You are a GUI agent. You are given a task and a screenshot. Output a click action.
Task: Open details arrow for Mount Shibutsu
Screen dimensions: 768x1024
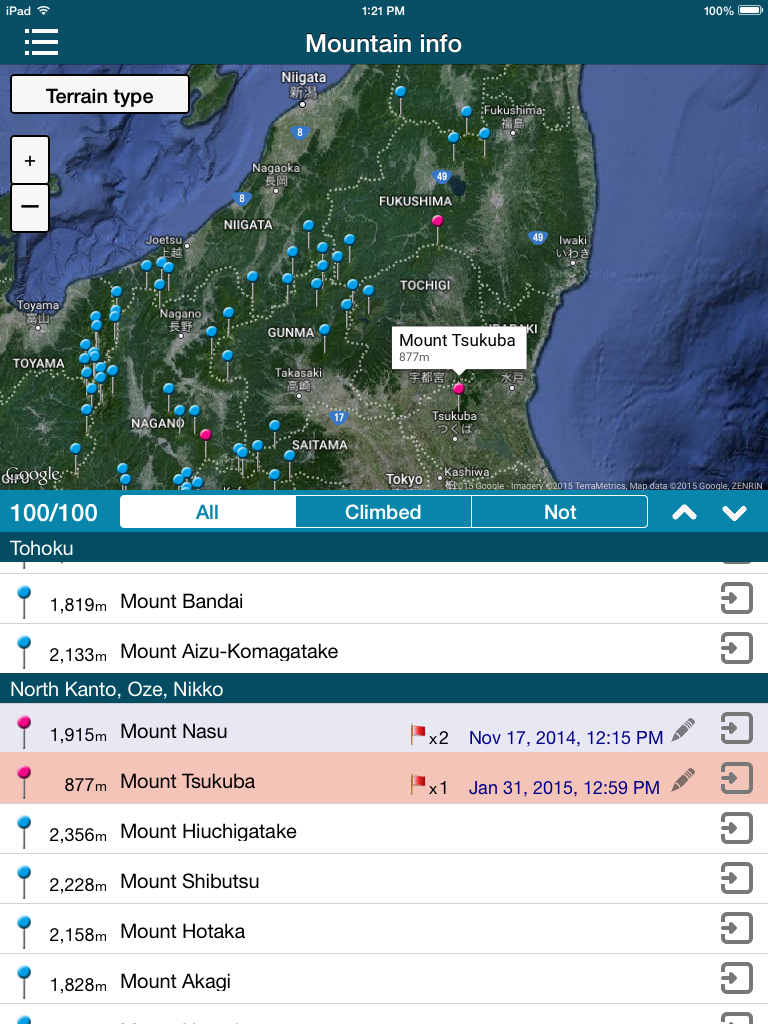tap(737, 878)
